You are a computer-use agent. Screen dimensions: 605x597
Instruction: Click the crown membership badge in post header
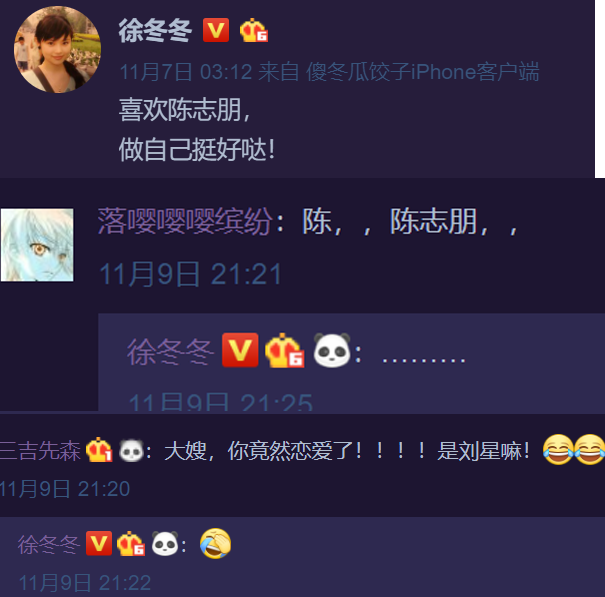(253, 30)
